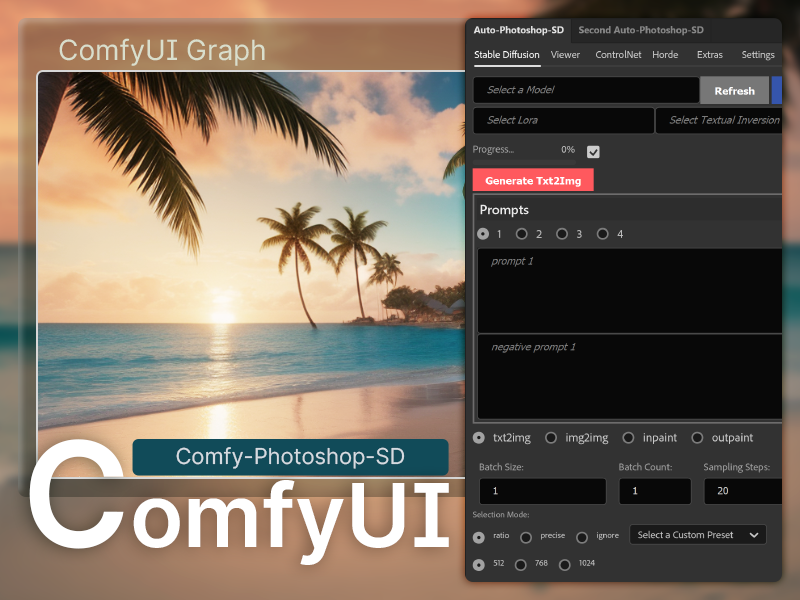Enable outpaint mode
This screenshot has height=600, width=800.
(x=698, y=437)
